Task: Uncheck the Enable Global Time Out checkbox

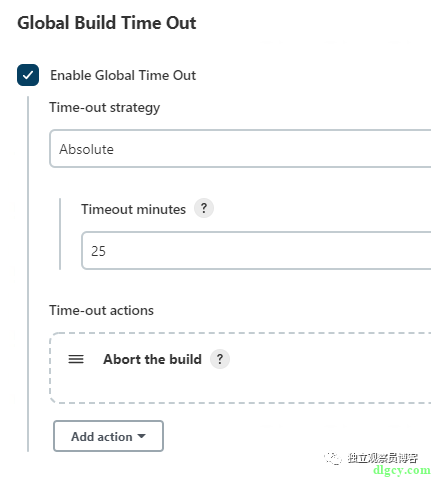Action: (x=28, y=75)
